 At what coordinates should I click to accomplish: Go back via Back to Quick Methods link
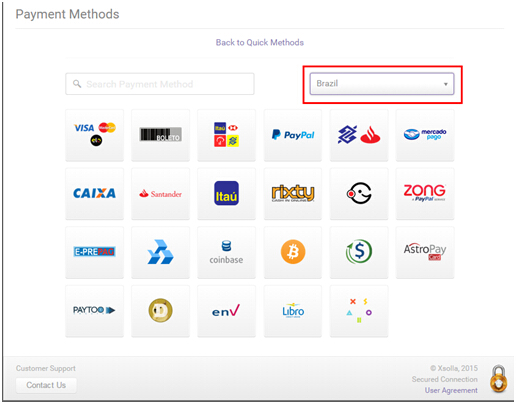[x=260, y=43]
